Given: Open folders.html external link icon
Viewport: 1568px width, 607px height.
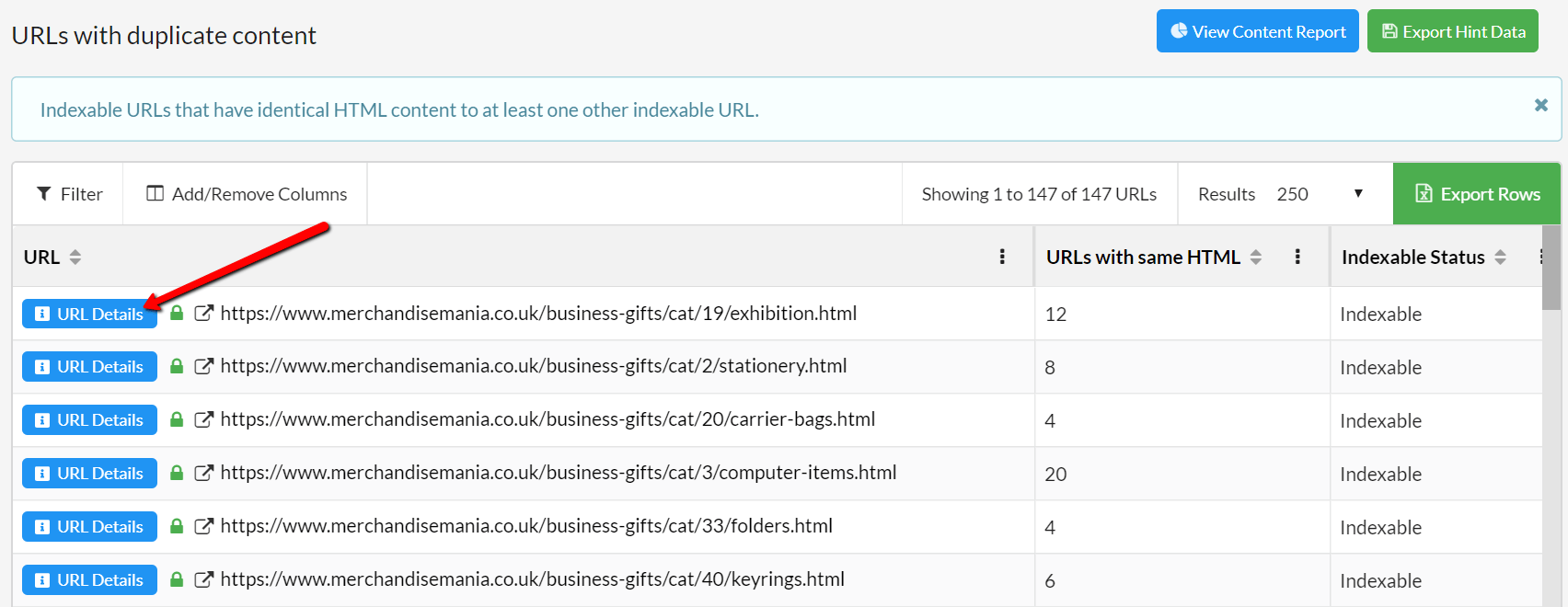Looking at the screenshot, I should (x=204, y=526).
